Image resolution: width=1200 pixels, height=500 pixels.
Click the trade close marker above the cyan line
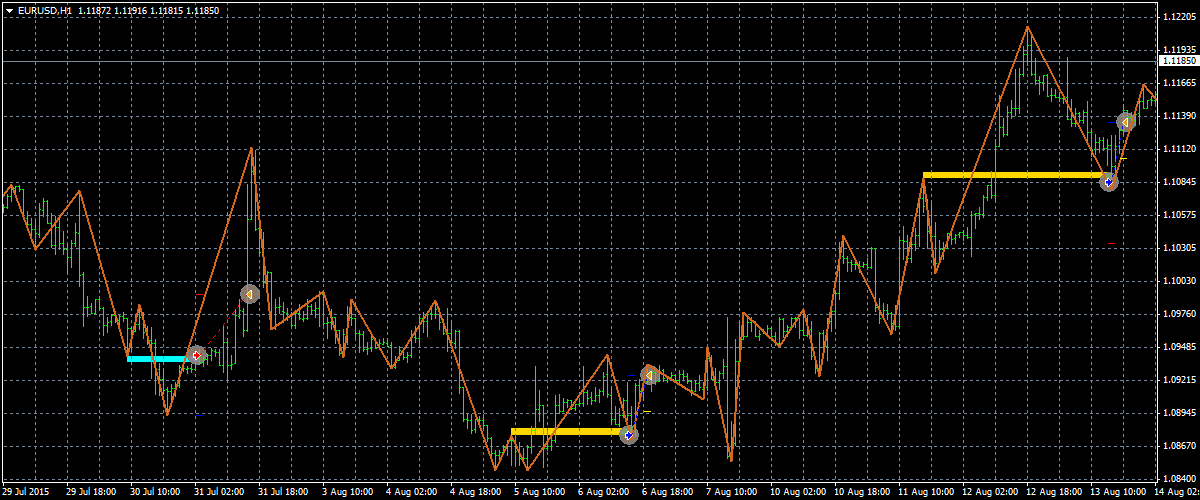point(250,294)
